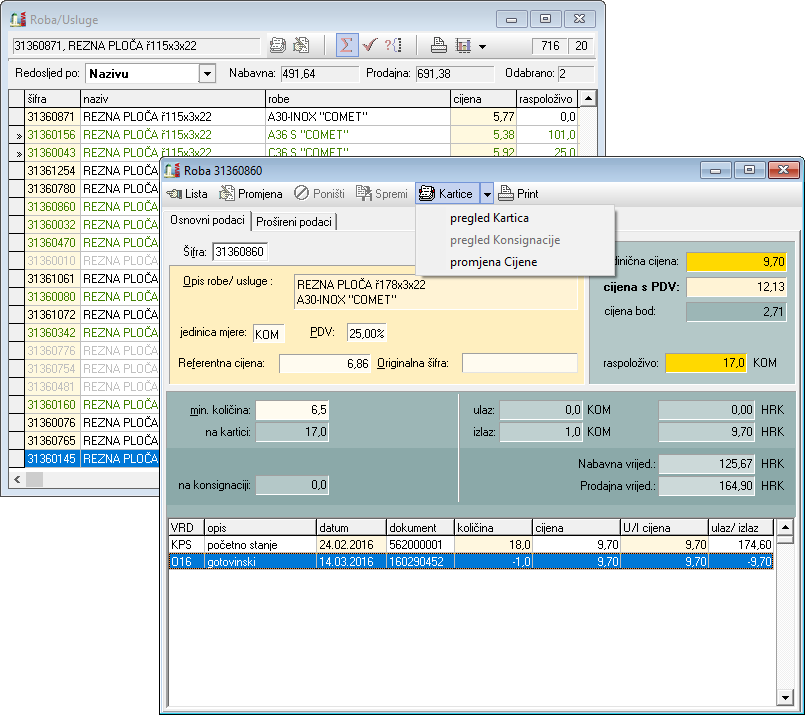This screenshot has height=715, width=805.
Task: Open the Redosljed po dropdown
Action: click(207, 73)
